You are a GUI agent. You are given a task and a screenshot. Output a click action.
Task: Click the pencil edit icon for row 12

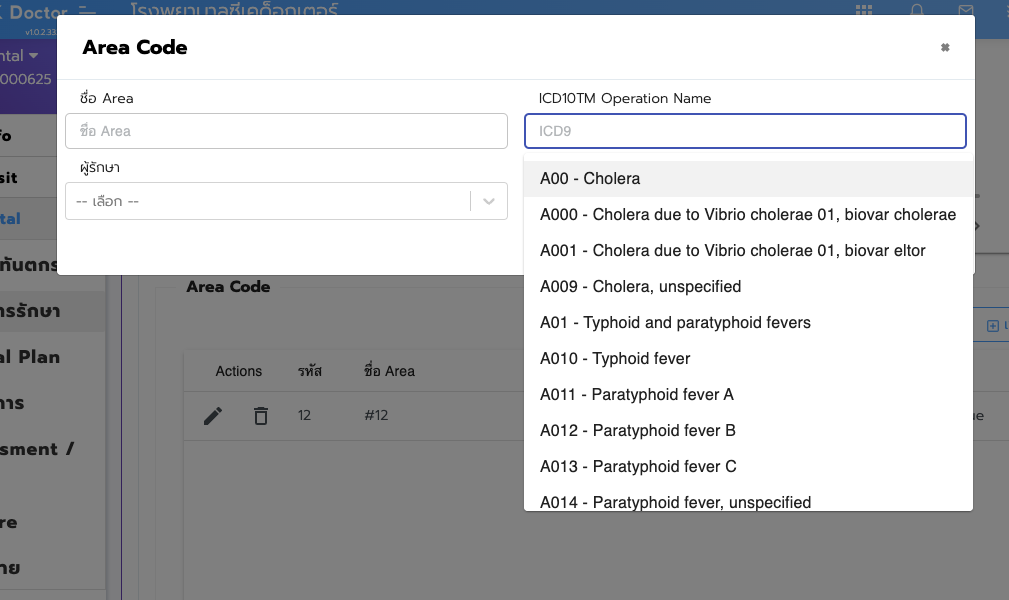tap(213, 416)
